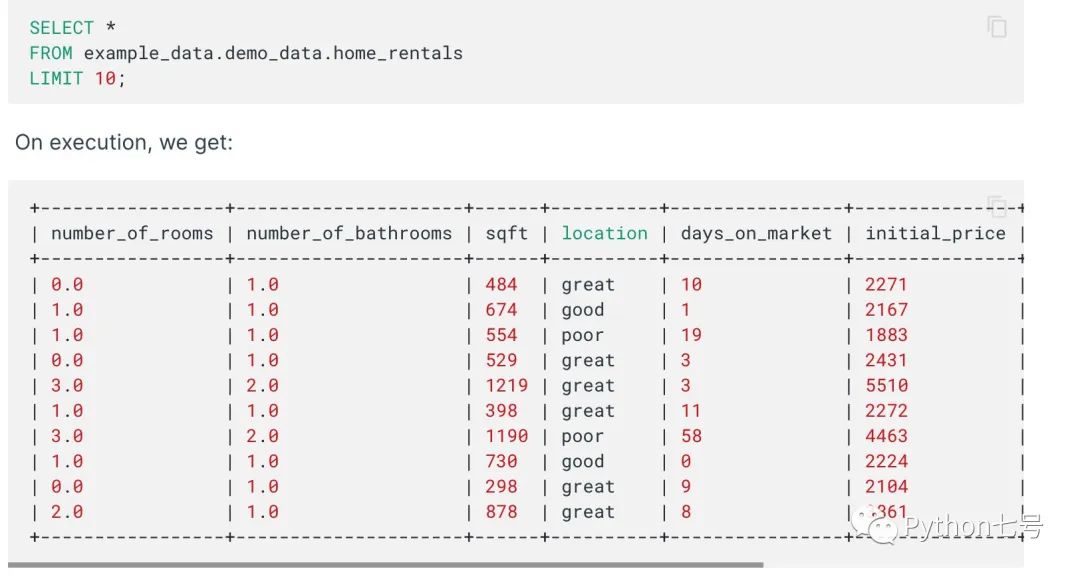Click the text 'On execution, we get:'
The width and height of the screenshot is (1080, 577).
click(x=124, y=142)
